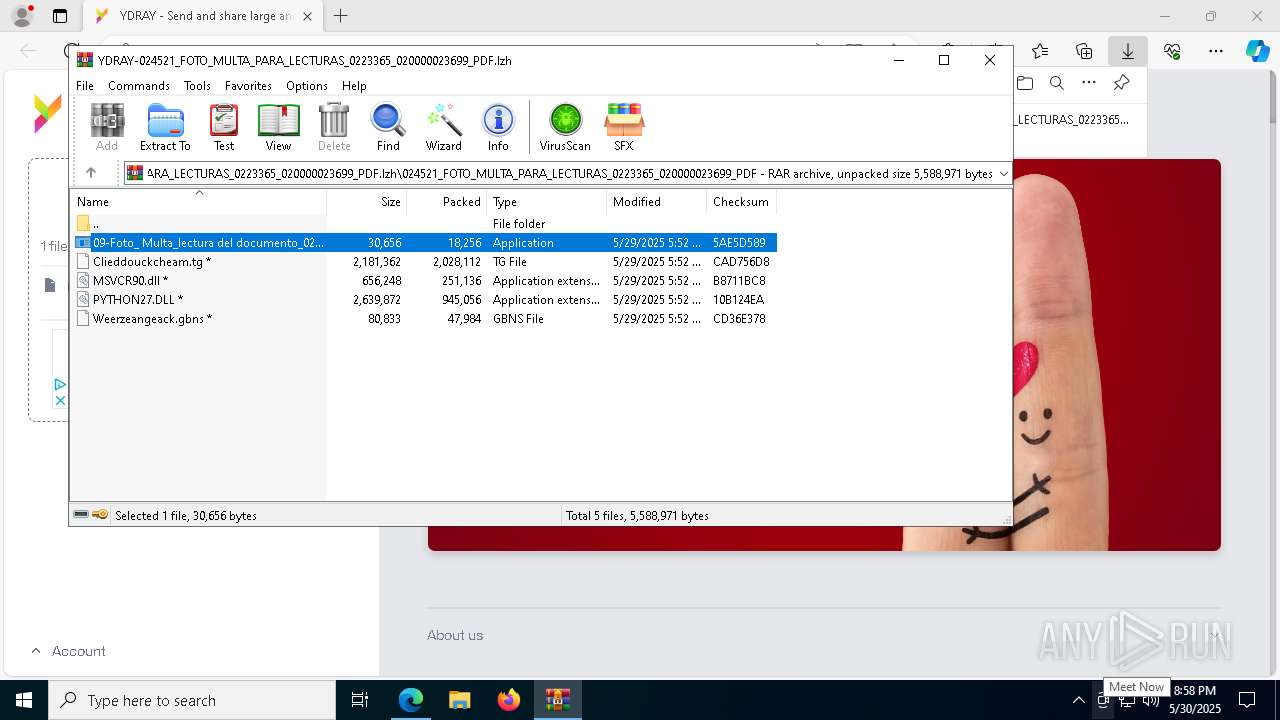Open the Help menu
The width and height of the screenshot is (1280, 720).
pos(354,86)
